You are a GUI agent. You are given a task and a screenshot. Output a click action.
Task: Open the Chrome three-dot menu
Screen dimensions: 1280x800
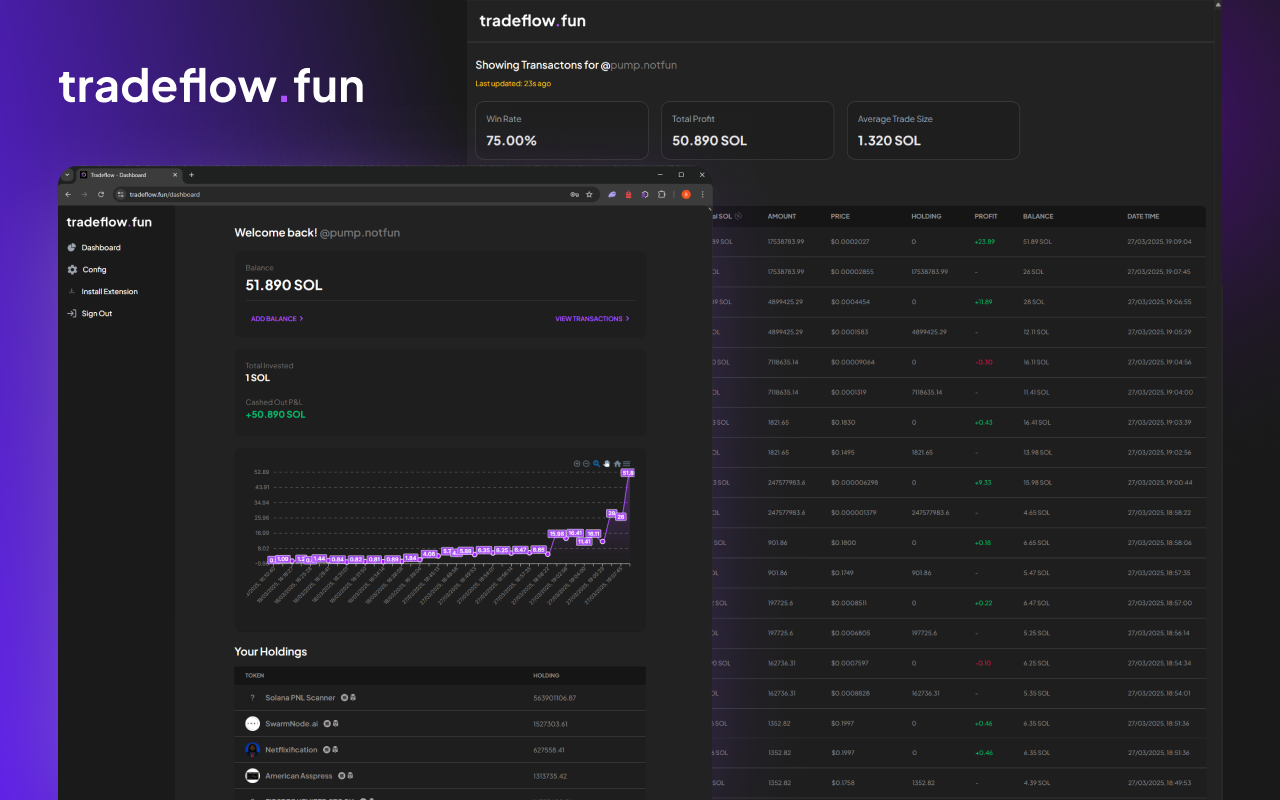[702, 194]
